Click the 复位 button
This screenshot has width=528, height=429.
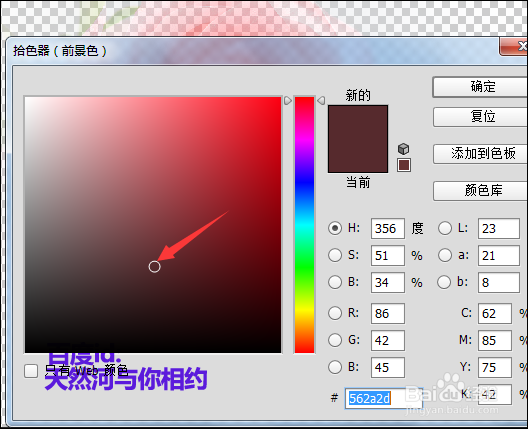pyautogui.click(x=481, y=117)
